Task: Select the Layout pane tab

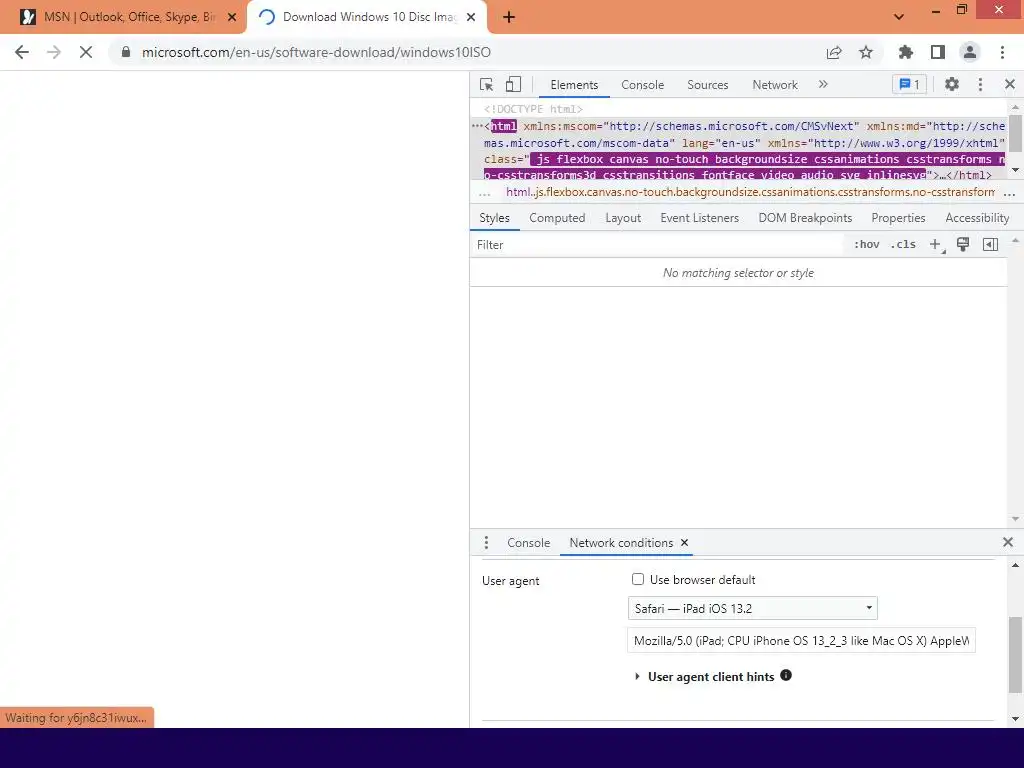Action: (623, 218)
